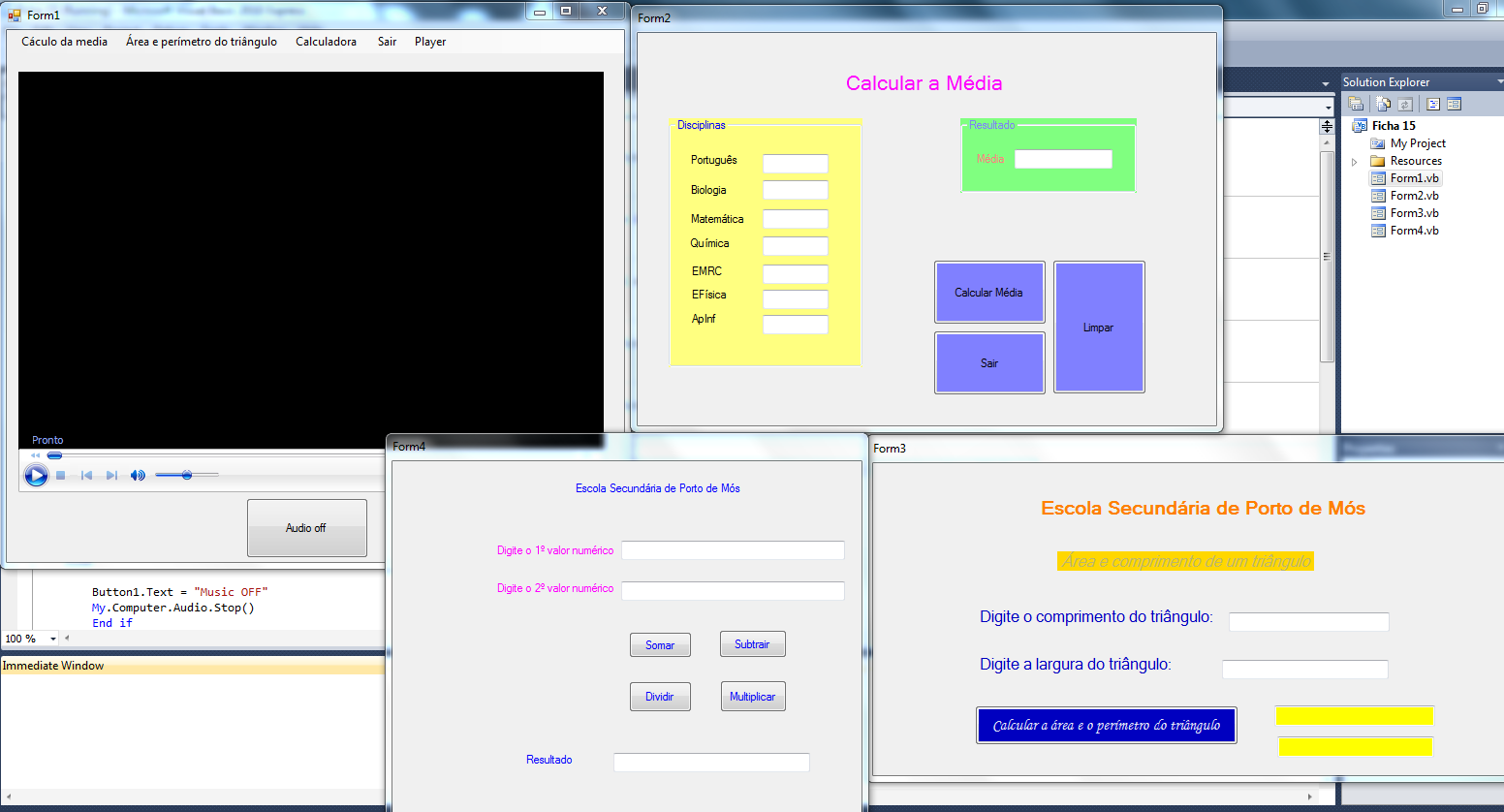Click Show All Files in Solution Explorer

point(1383,105)
